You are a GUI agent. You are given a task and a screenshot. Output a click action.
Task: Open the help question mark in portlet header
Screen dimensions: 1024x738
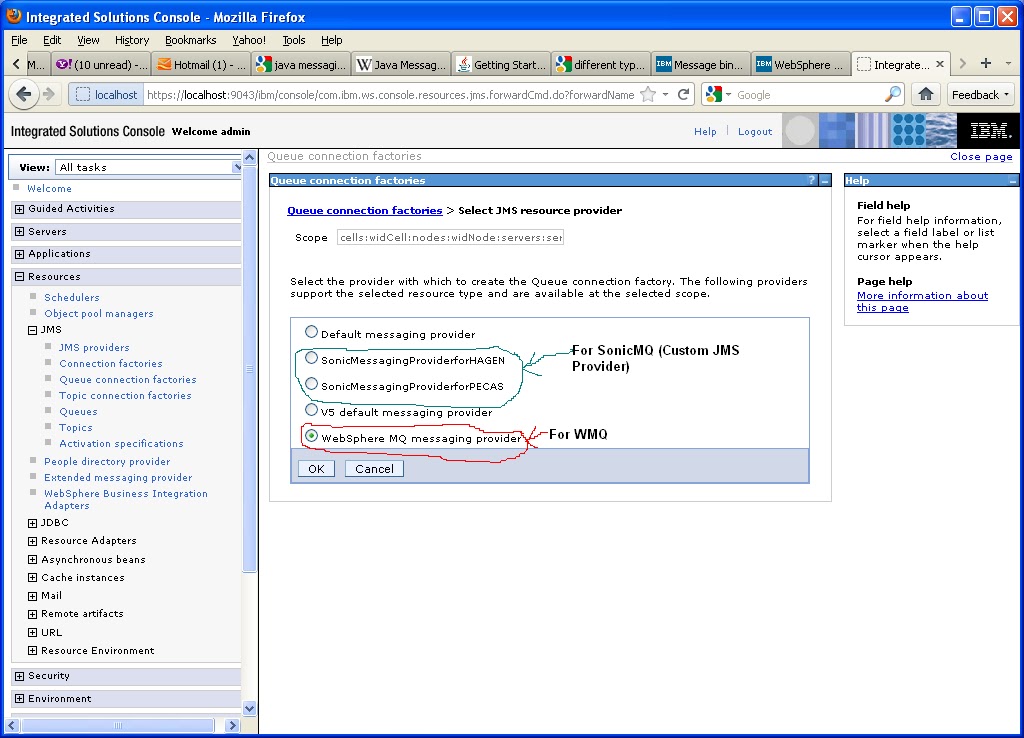tap(812, 180)
